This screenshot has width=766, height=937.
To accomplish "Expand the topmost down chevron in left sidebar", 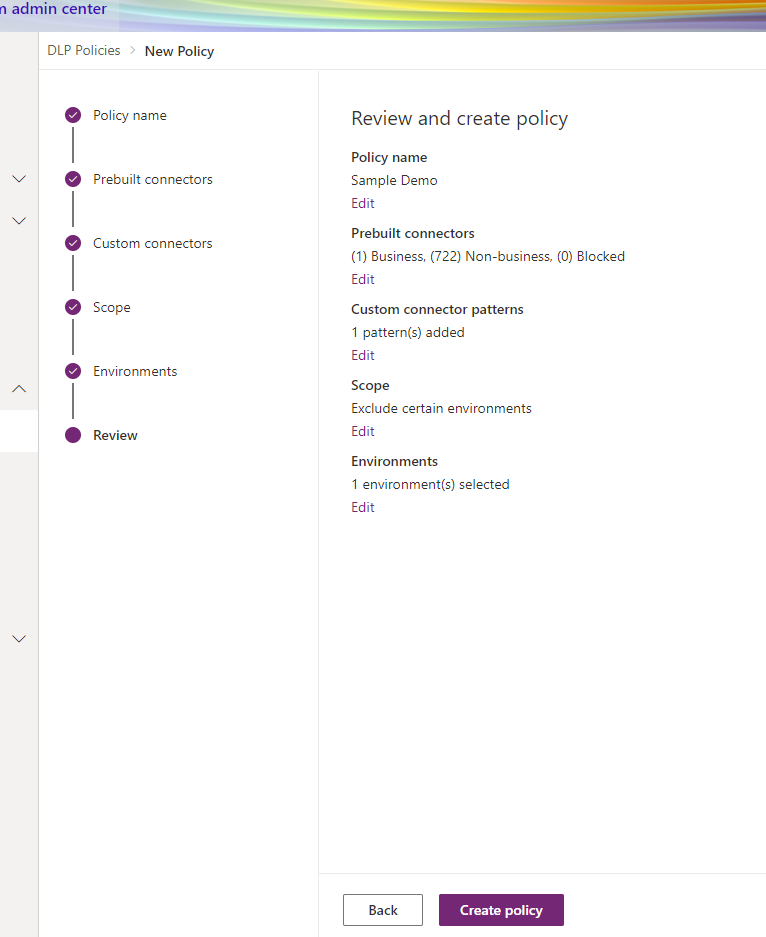I will click(19, 179).
